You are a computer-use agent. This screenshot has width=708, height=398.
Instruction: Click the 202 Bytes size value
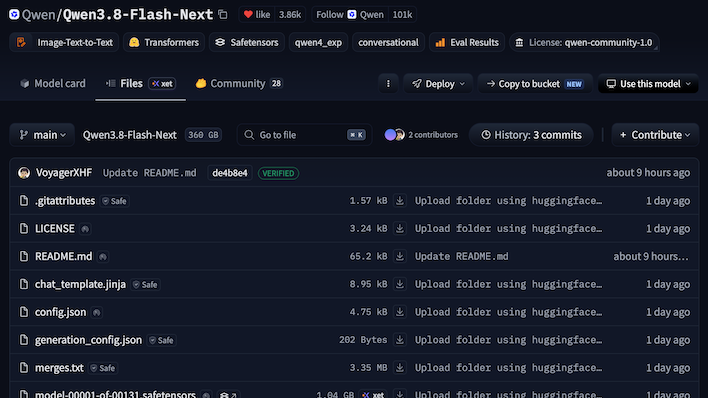363,340
